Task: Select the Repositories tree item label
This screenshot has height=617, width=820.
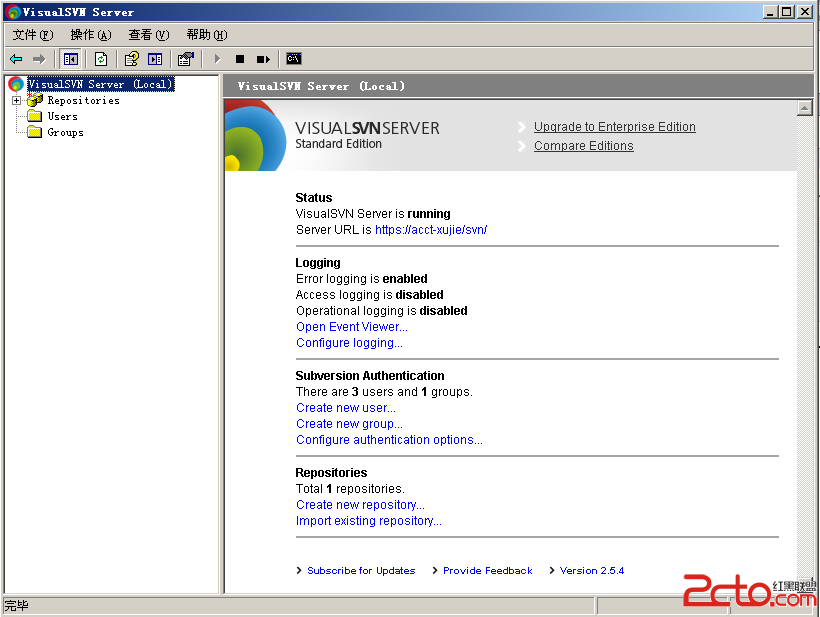Action: [x=84, y=100]
